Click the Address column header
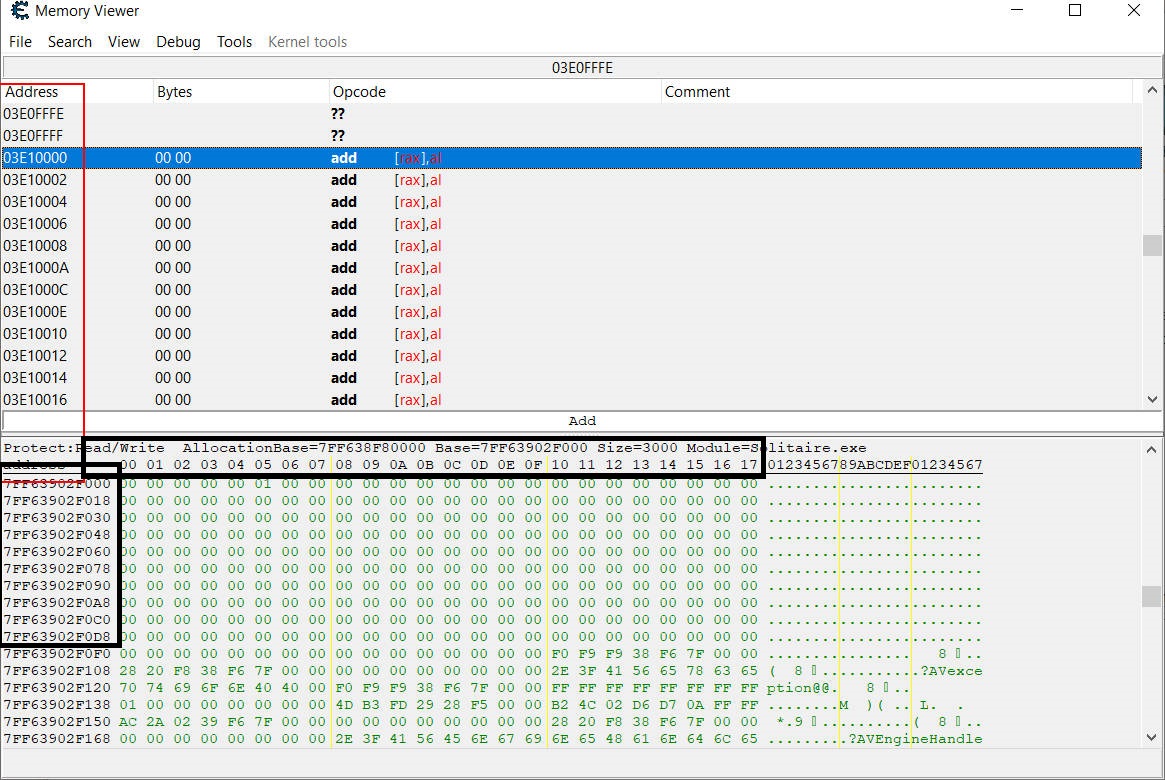Screen dimensions: 1165x780 tap(32, 92)
